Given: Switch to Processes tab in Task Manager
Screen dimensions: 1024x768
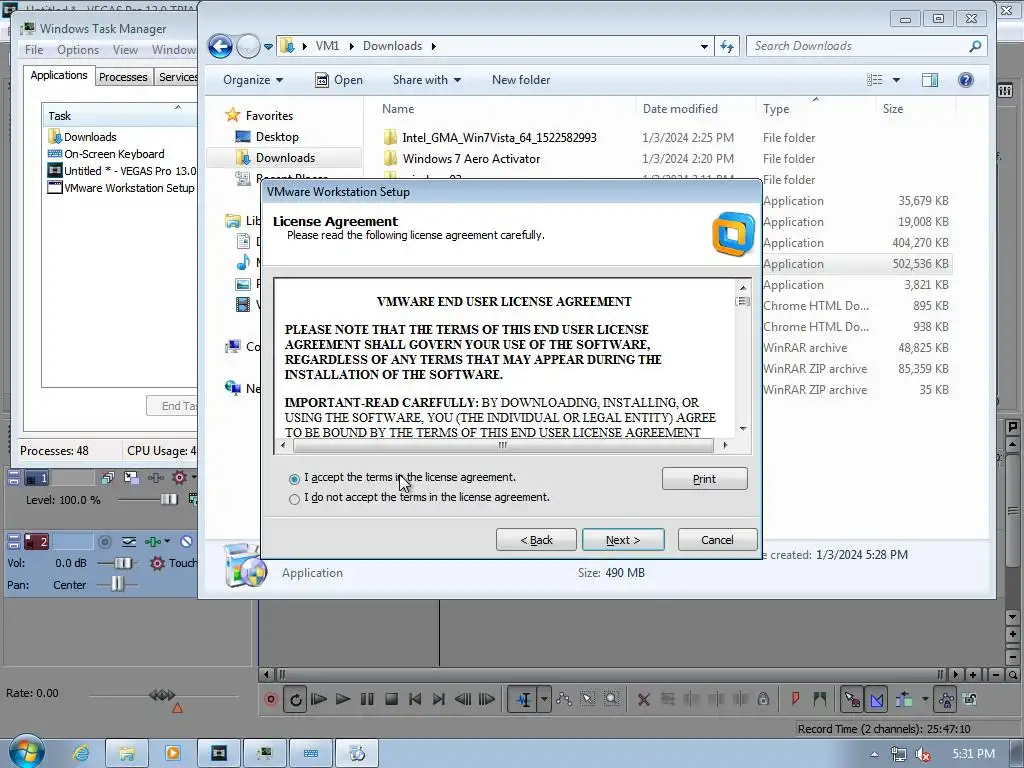Looking at the screenshot, I should [123, 77].
